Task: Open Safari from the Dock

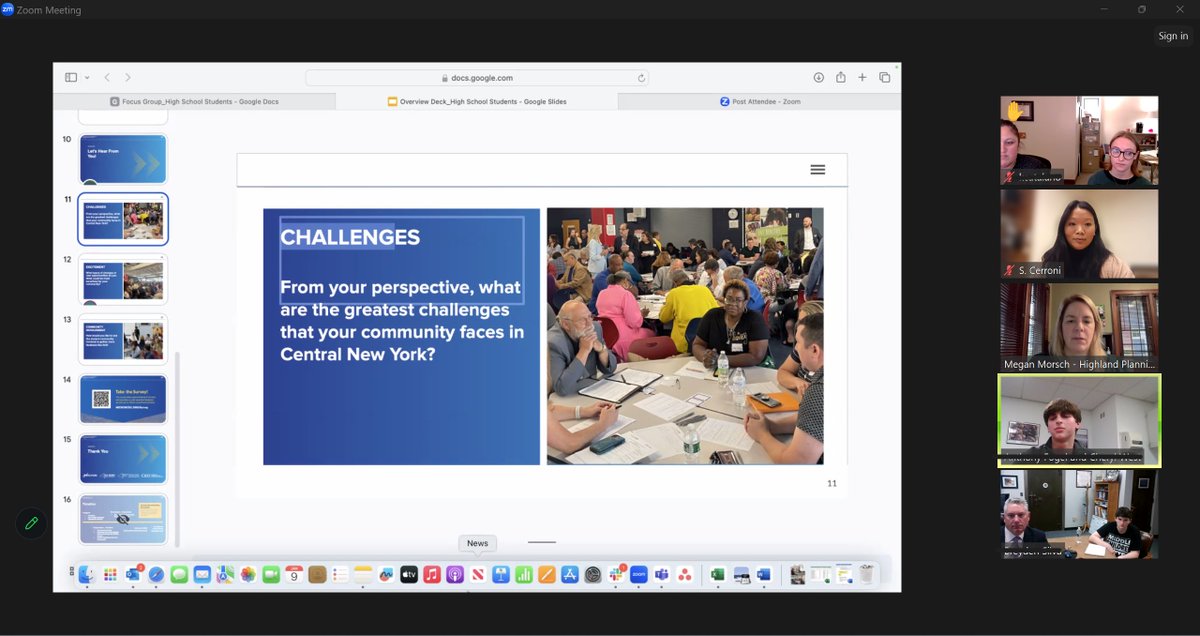Action: pyautogui.click(x=156, y=574)
